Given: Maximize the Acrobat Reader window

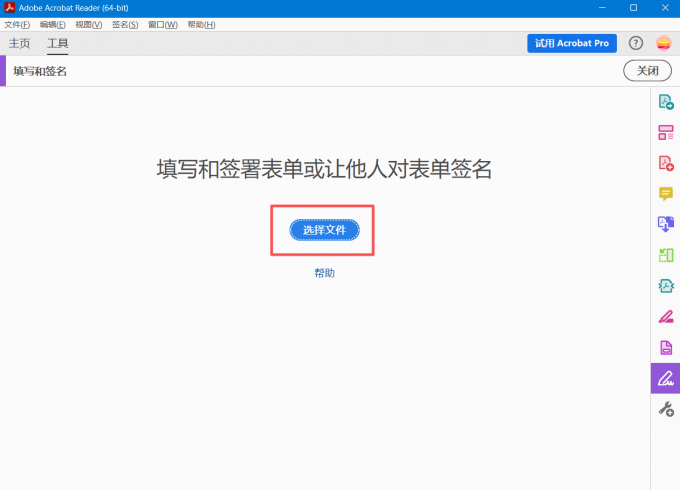Looking at the screenshot, I should click(x=633, y=8).
